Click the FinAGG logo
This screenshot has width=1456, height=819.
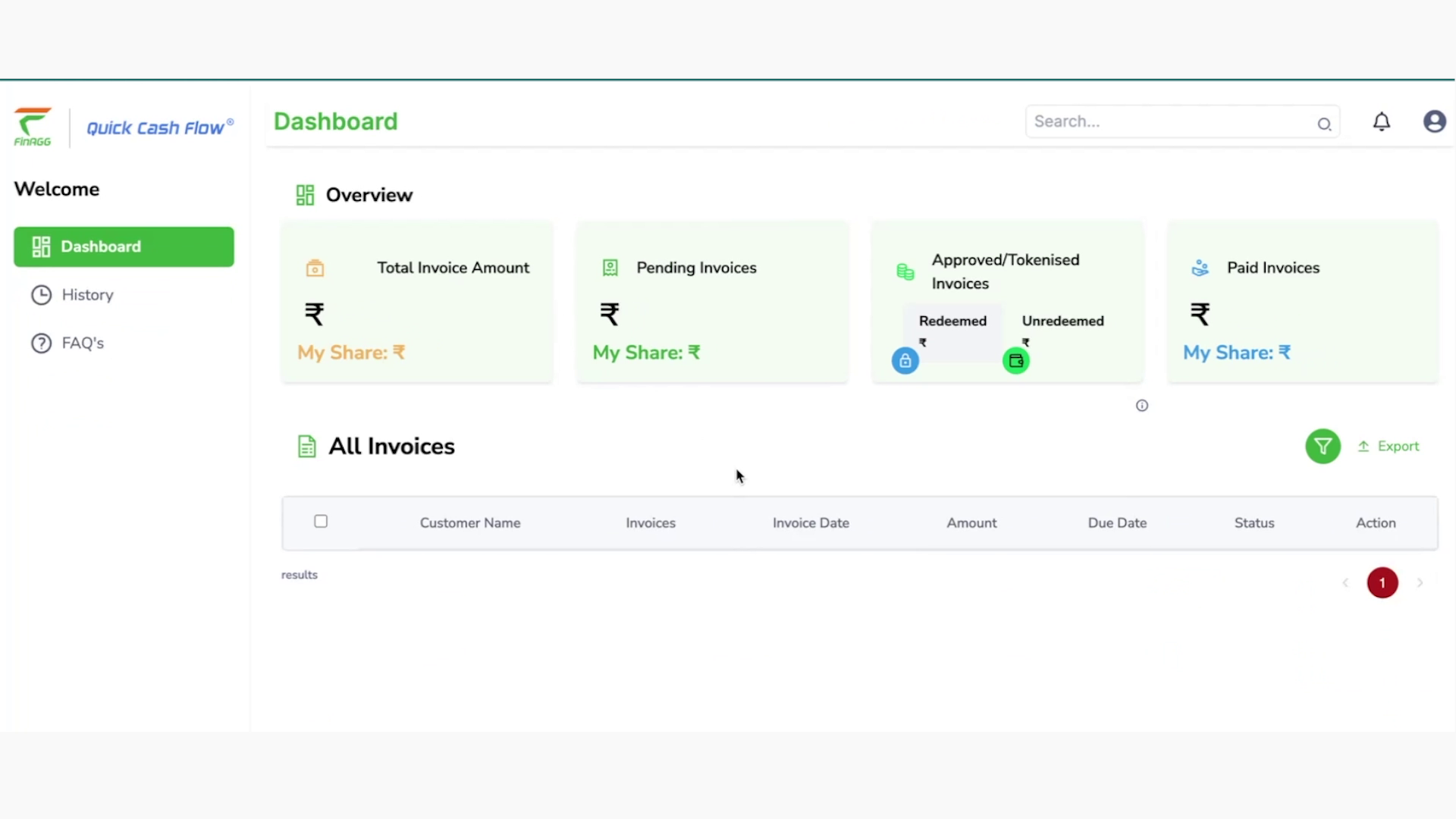click(33, 127)
